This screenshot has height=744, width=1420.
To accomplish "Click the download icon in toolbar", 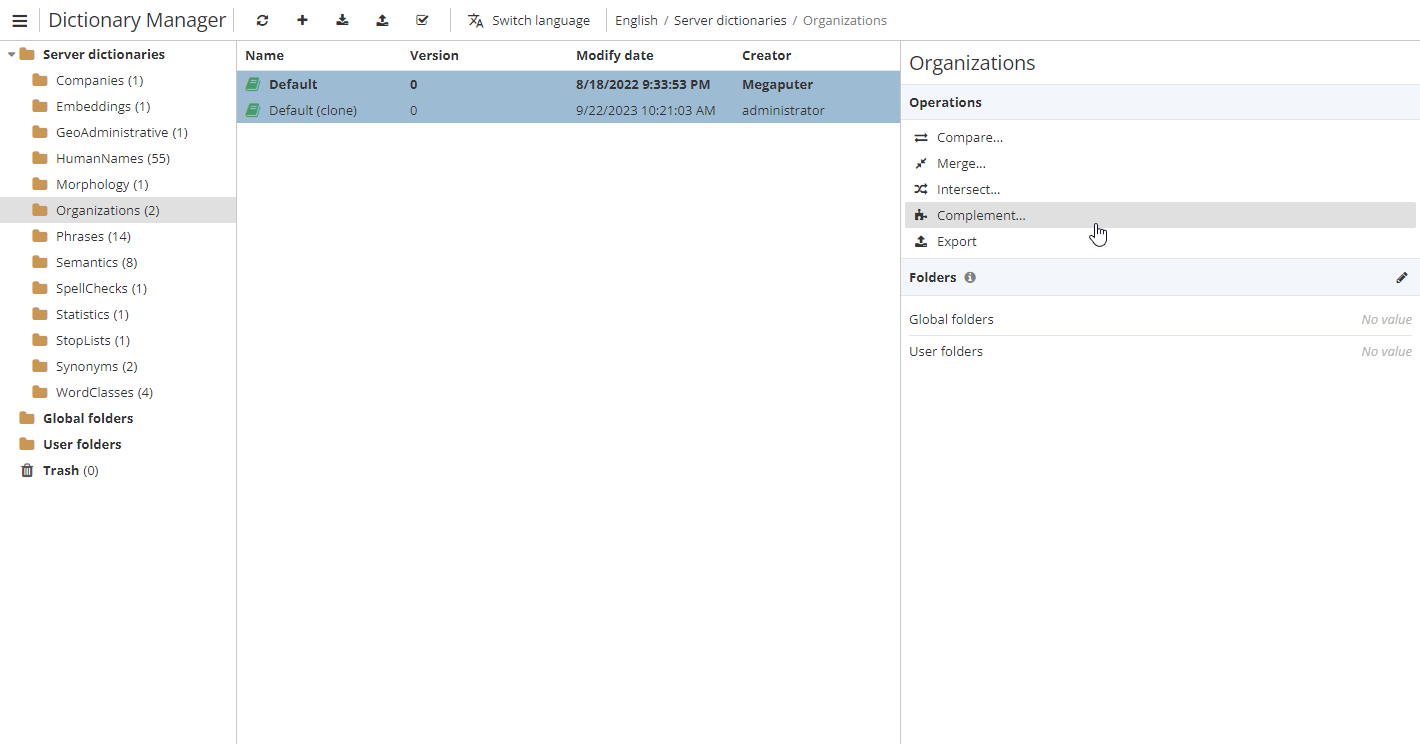I will 342,20.
